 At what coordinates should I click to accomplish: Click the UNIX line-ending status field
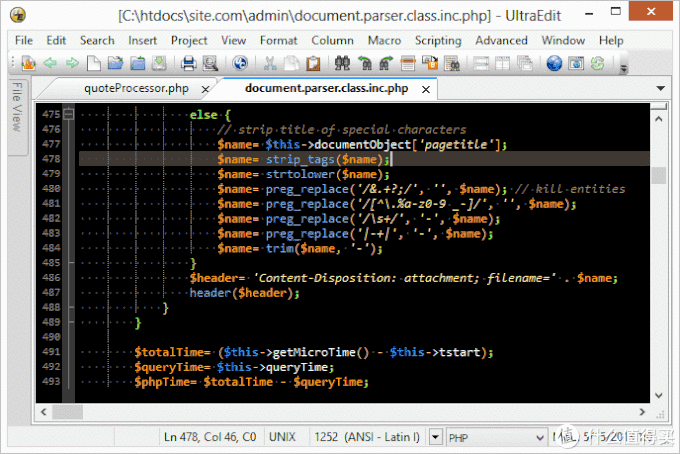click(282, 437)
